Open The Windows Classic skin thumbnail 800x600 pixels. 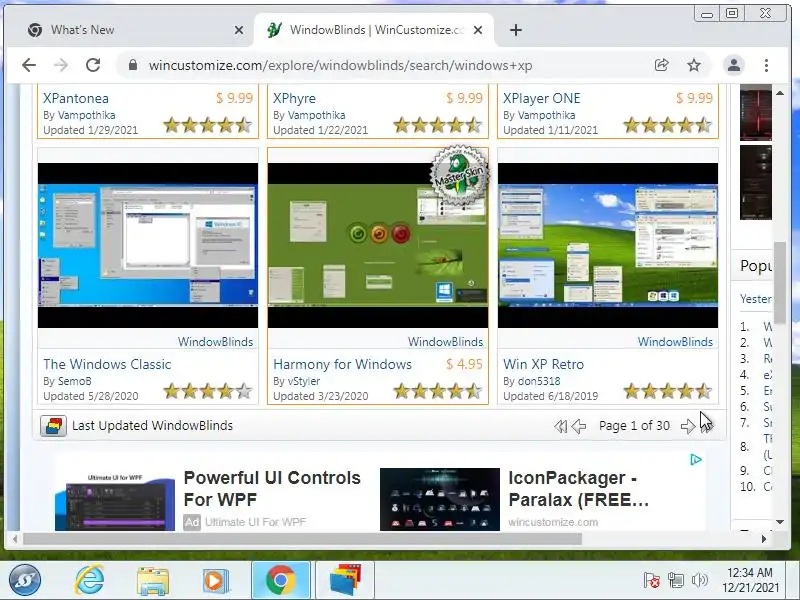click(x=148, y=245)
